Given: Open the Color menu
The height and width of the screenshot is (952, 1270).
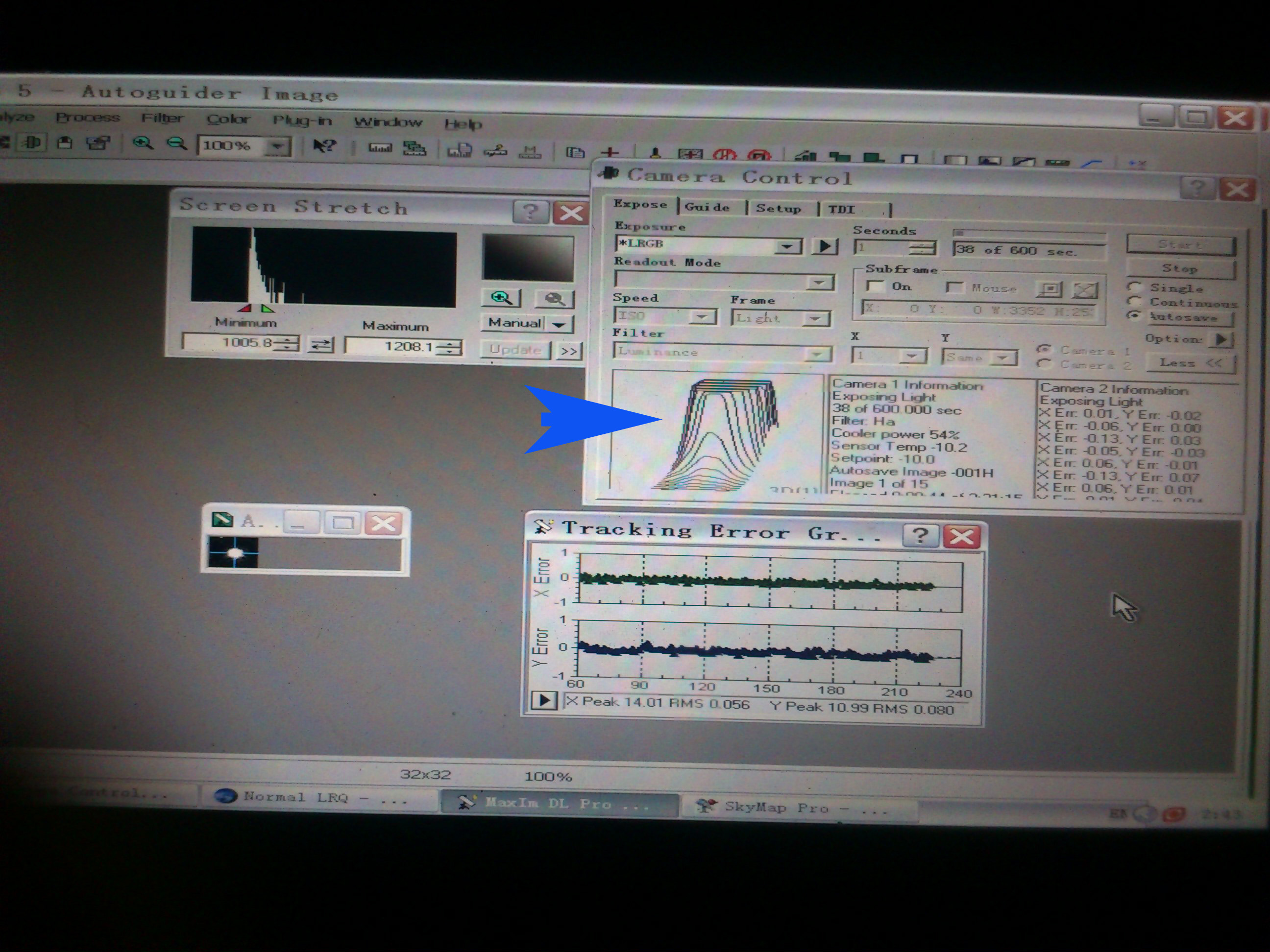Looking at the screenshot, I should point(228,119).
